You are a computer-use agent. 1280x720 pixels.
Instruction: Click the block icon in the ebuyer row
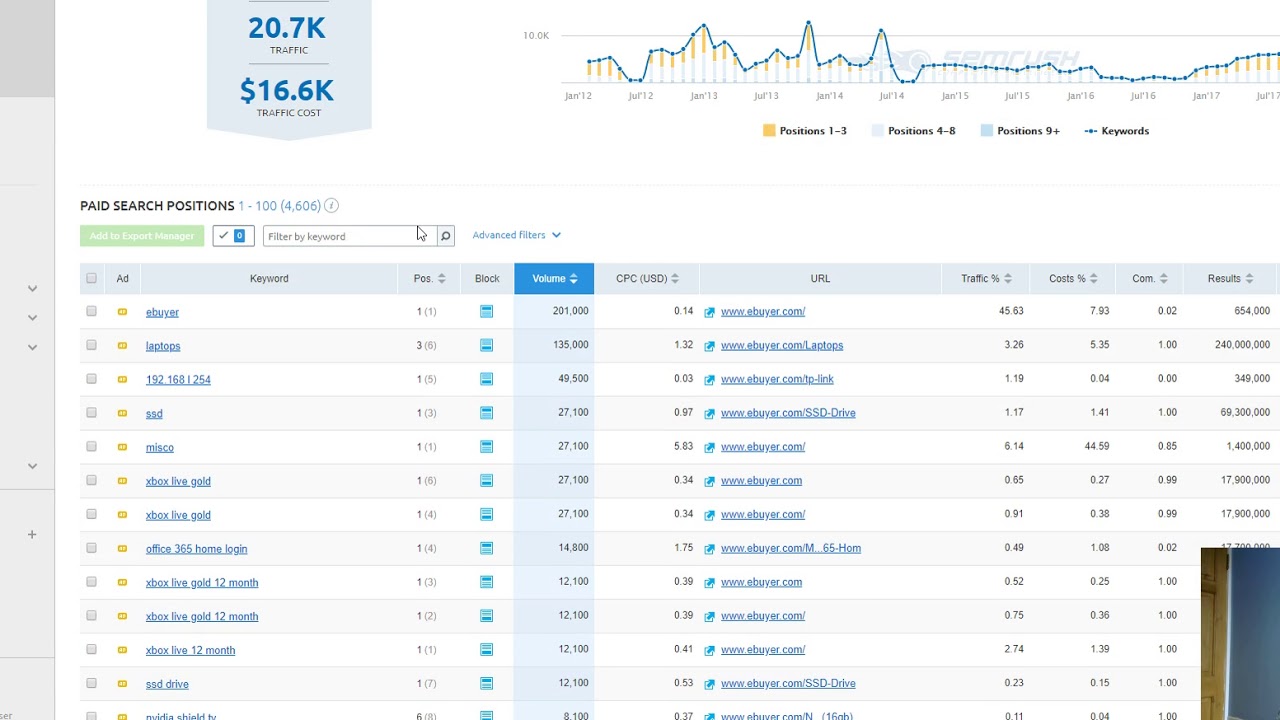click(486, 312)
